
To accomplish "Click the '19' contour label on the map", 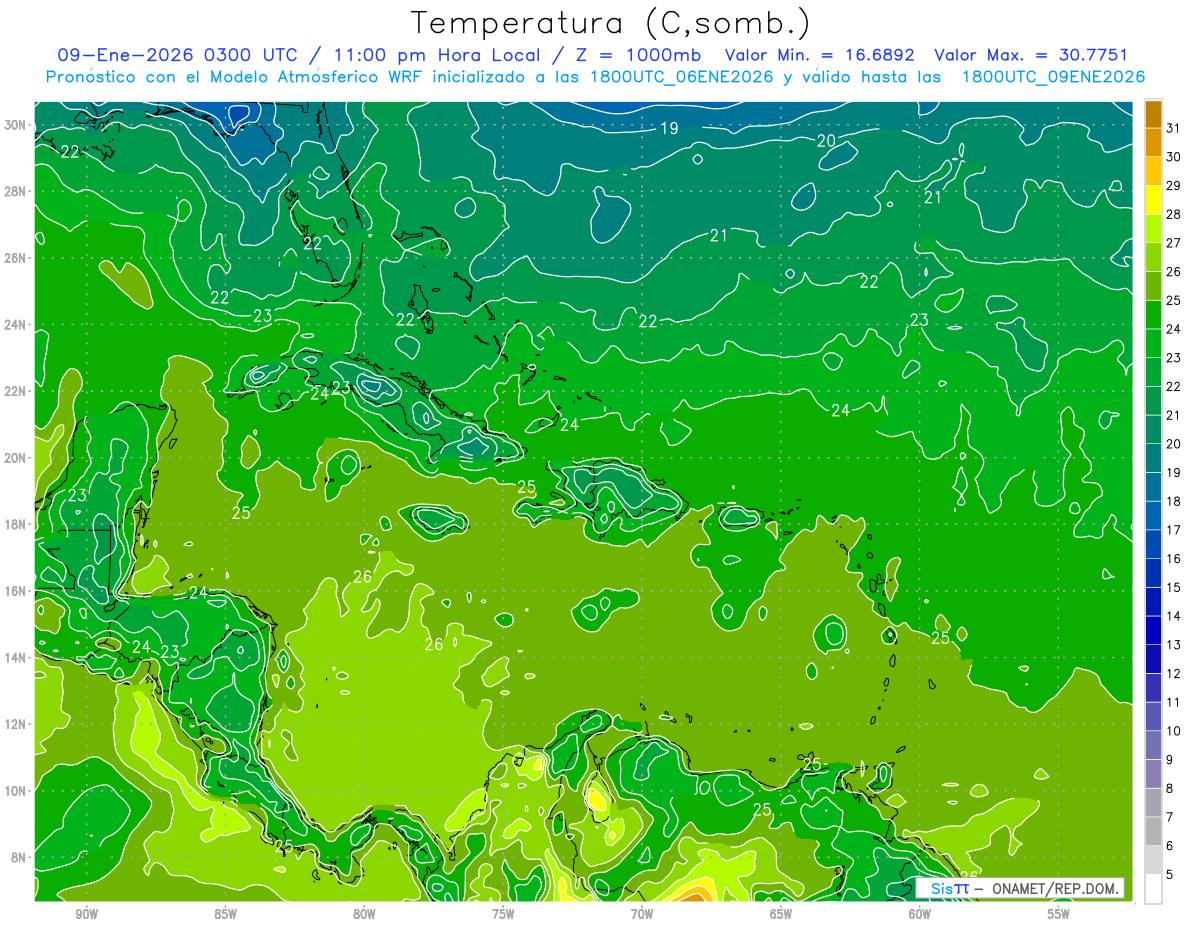I will 669,128.
